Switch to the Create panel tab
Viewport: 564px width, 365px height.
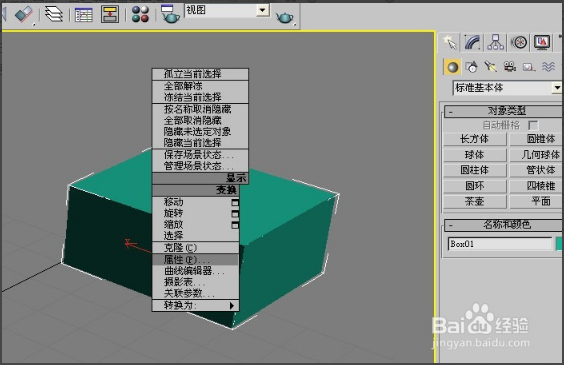[x=450, y=43]
